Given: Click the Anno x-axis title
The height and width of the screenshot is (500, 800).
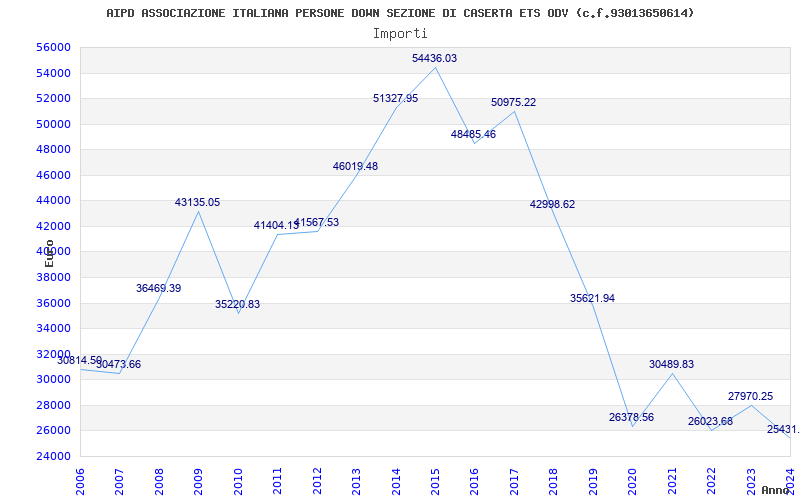Looking at the screenshot, I should (776, 490).
